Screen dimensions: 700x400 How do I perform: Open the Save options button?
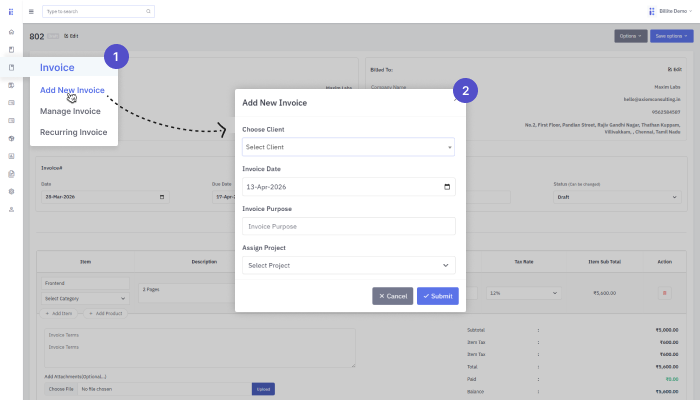(671, 36)
